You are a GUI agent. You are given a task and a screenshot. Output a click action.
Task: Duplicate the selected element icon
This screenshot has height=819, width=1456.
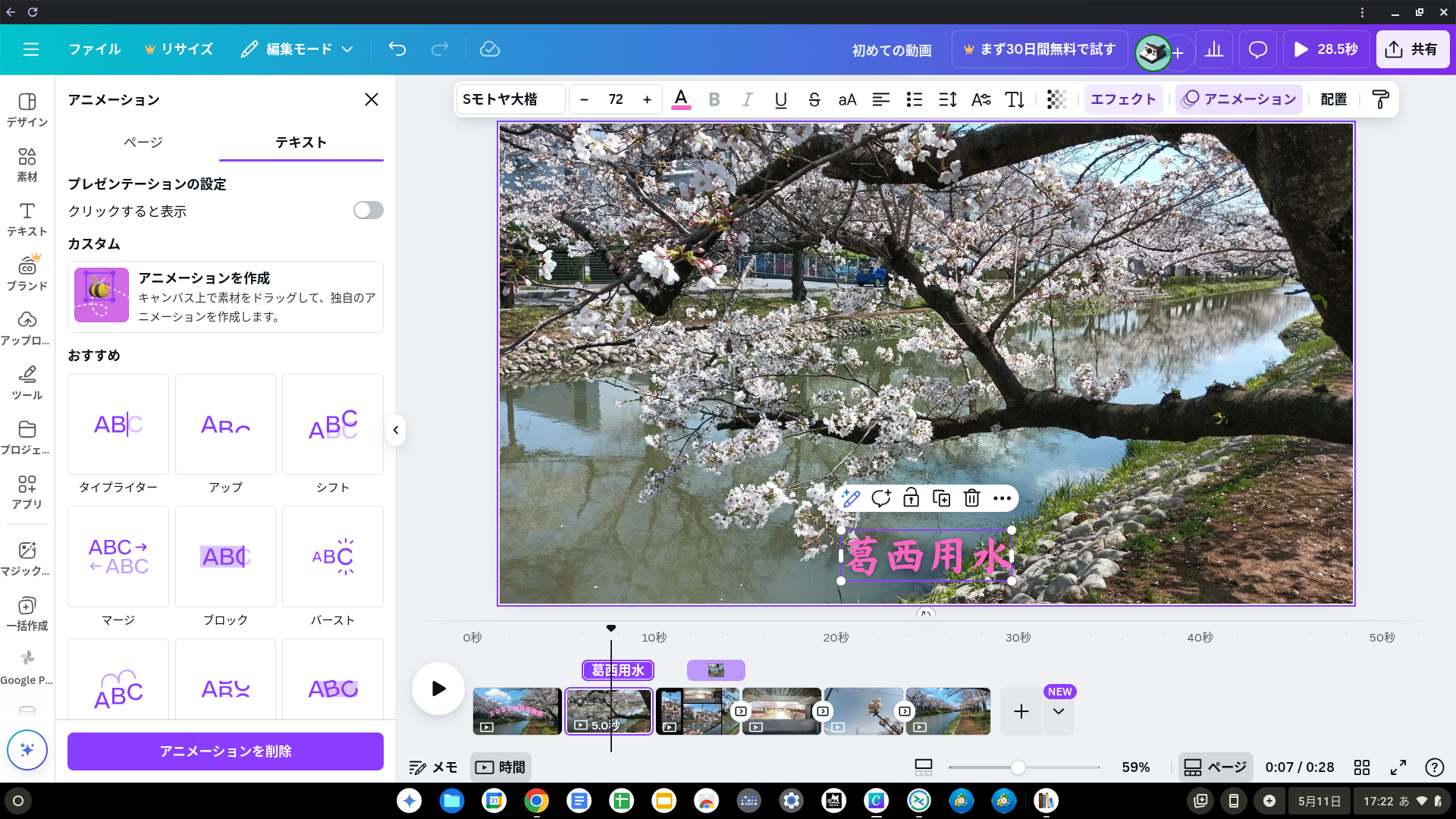coord(941,498)
